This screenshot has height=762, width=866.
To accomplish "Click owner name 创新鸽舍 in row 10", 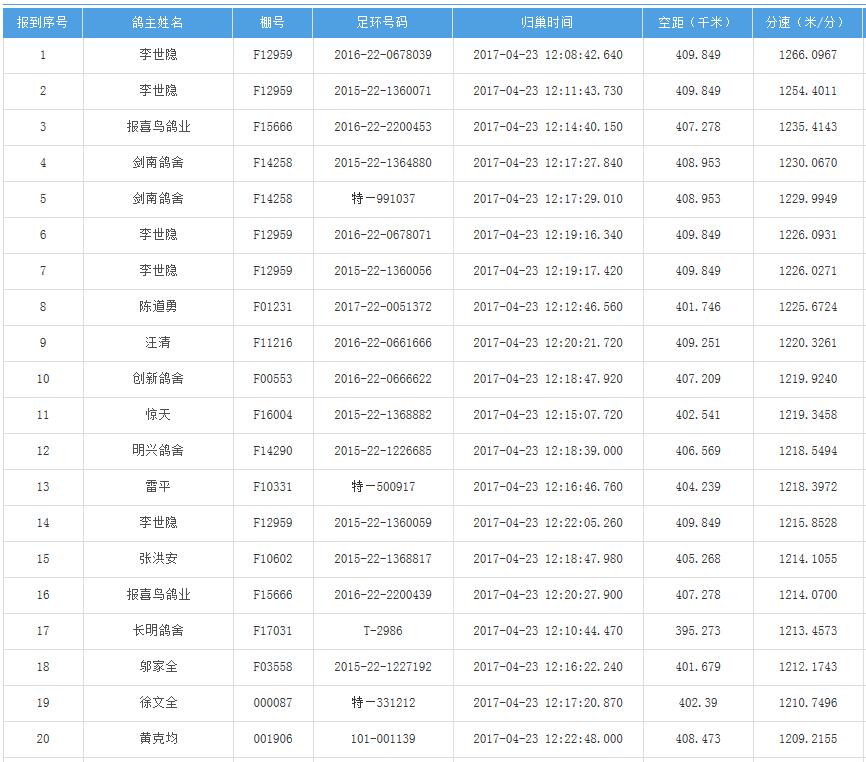I will pos(158,379).
